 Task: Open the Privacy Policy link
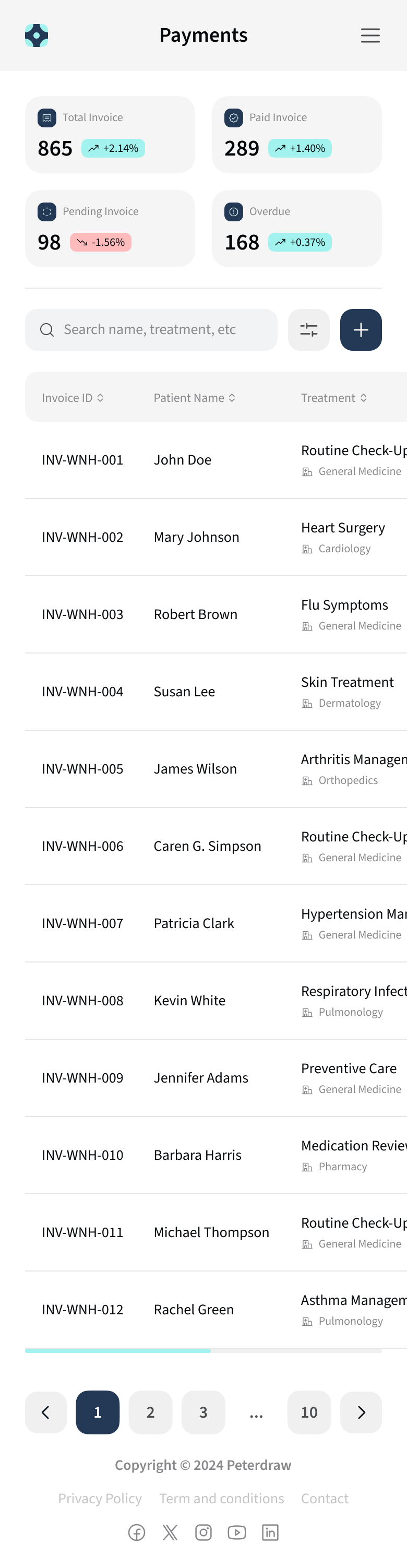[100, 1498]
